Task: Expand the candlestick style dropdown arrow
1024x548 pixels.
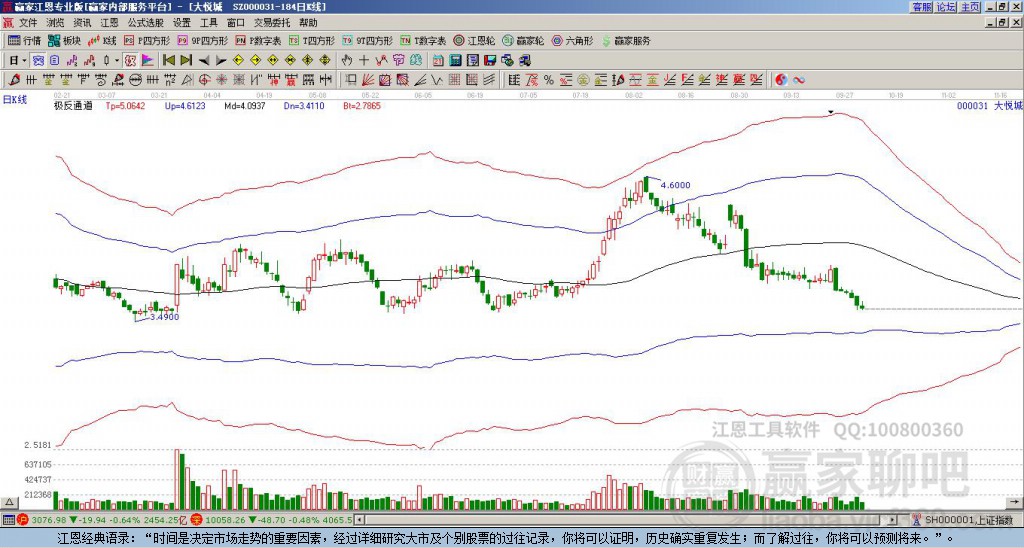Action: point(117,61)
